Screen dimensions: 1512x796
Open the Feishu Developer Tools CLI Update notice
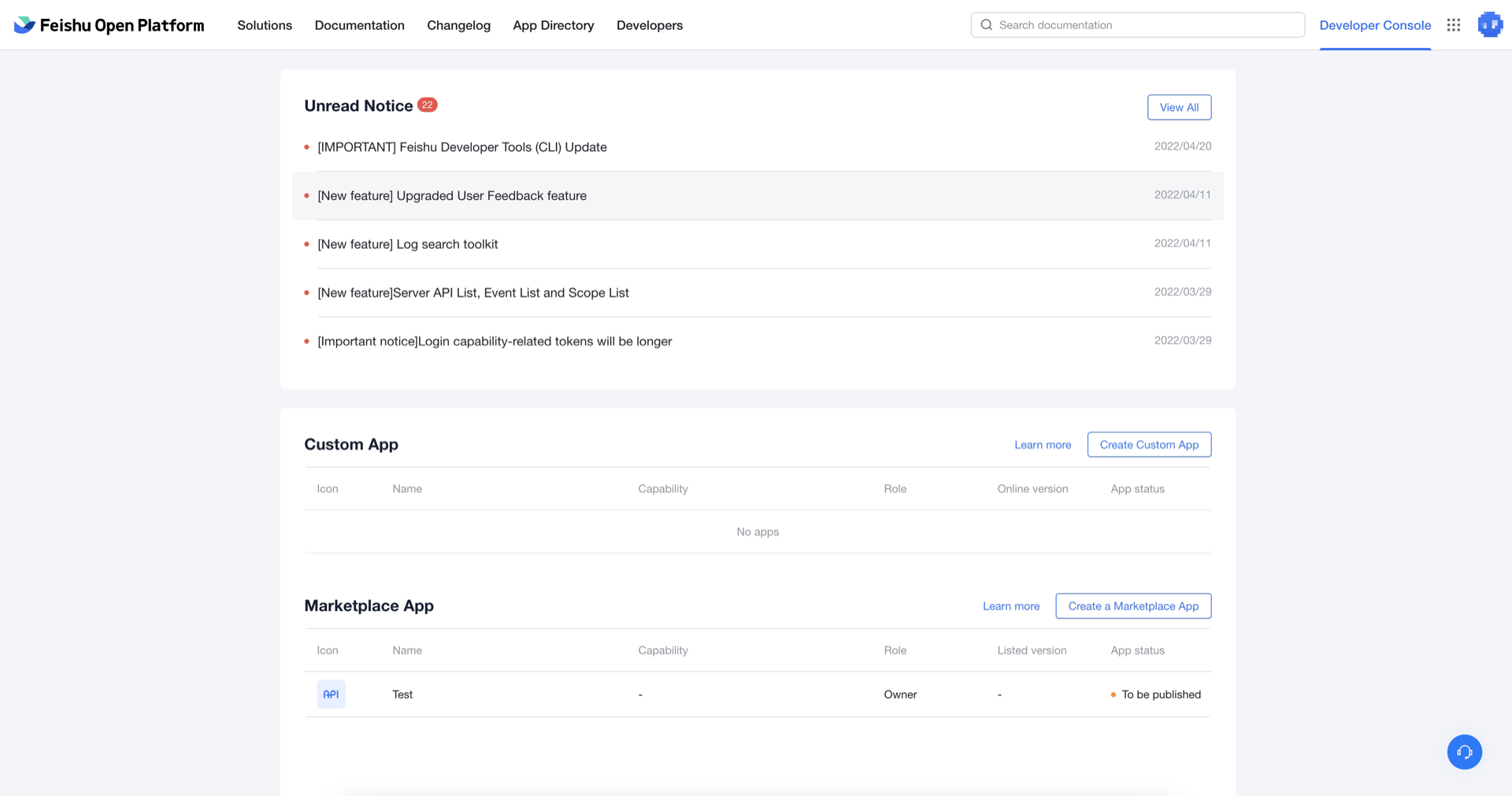[462, 147]
